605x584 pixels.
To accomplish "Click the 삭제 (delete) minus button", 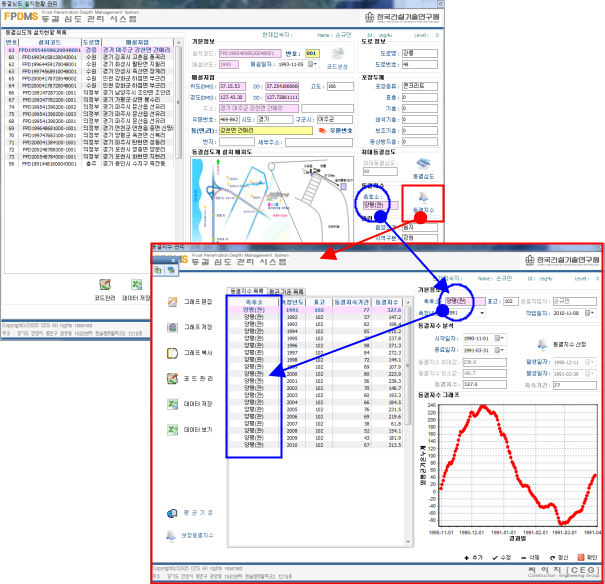I will pos(530,557).
